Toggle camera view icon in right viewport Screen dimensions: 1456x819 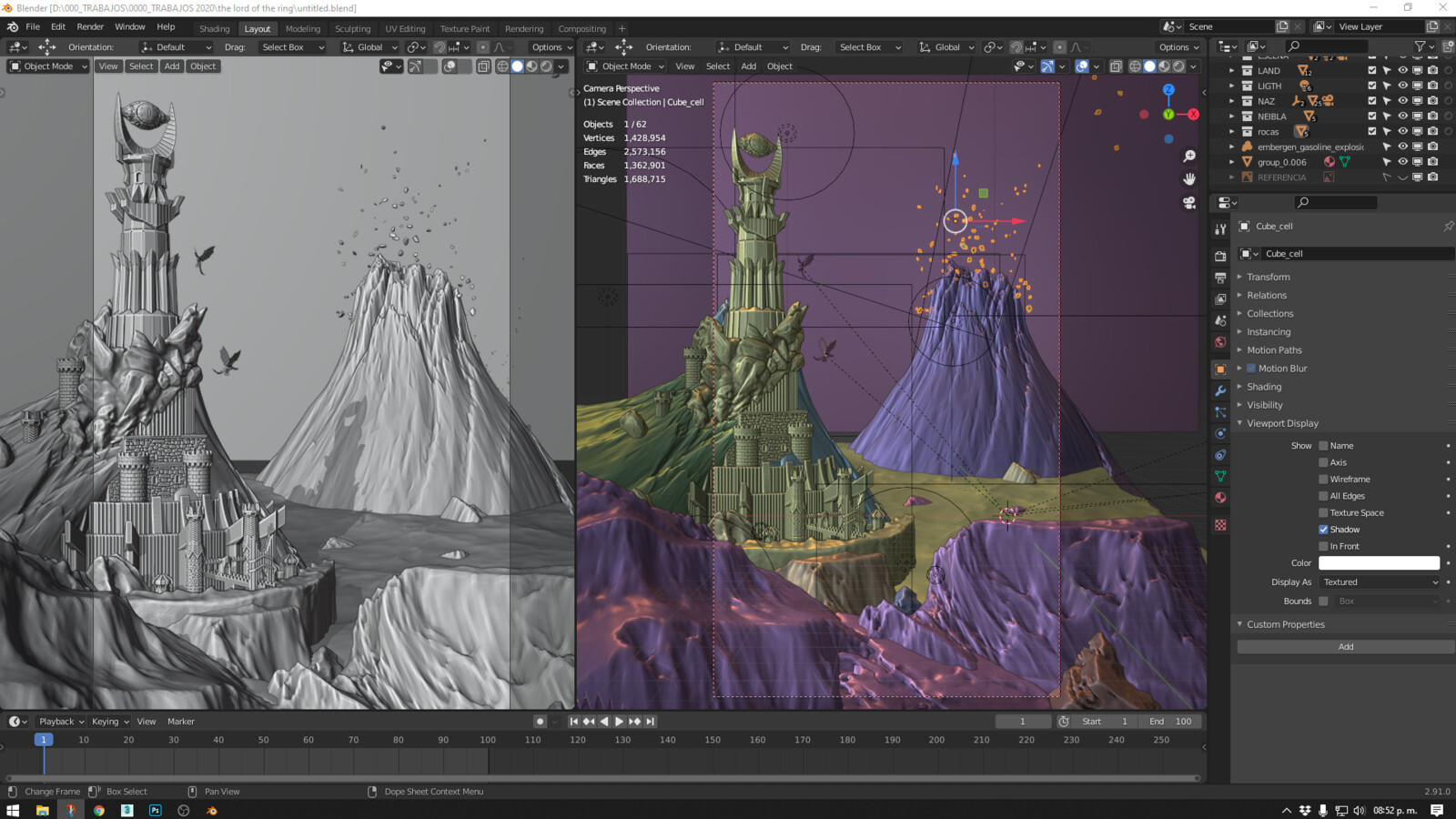(x=1189, y=203)
